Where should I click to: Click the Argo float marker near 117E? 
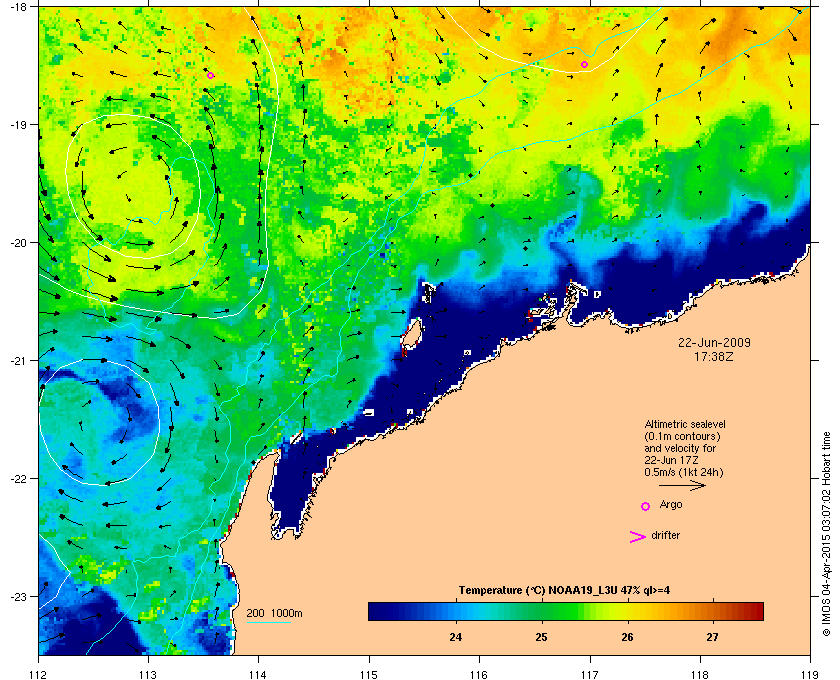(584, 65)
